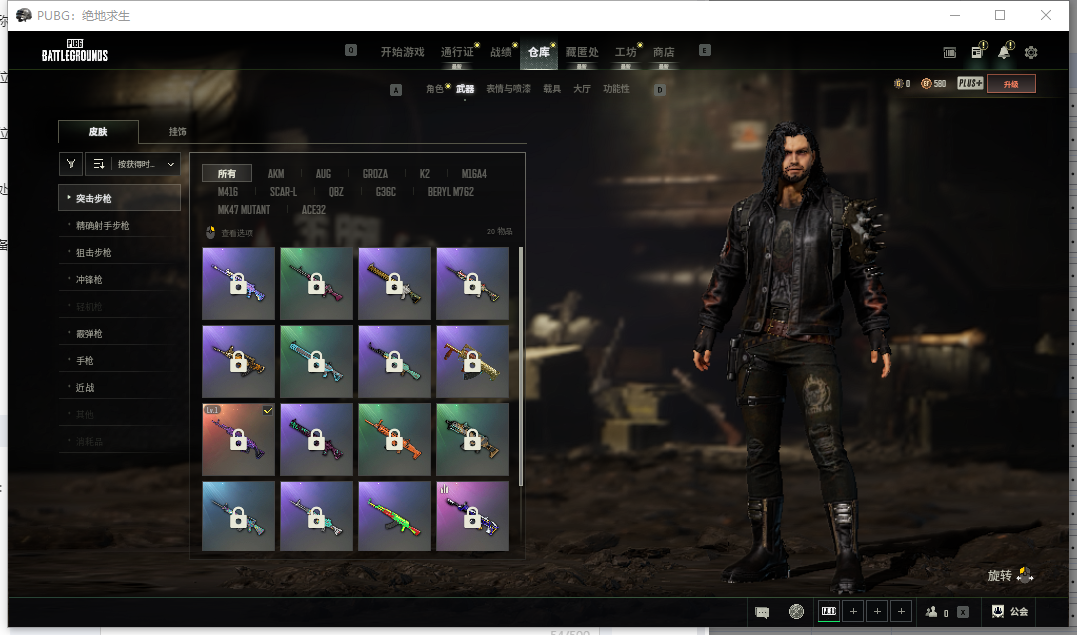1077x635 pixels.
Task: Open the 公会 guild button
Action: [x=1010, y=611]
